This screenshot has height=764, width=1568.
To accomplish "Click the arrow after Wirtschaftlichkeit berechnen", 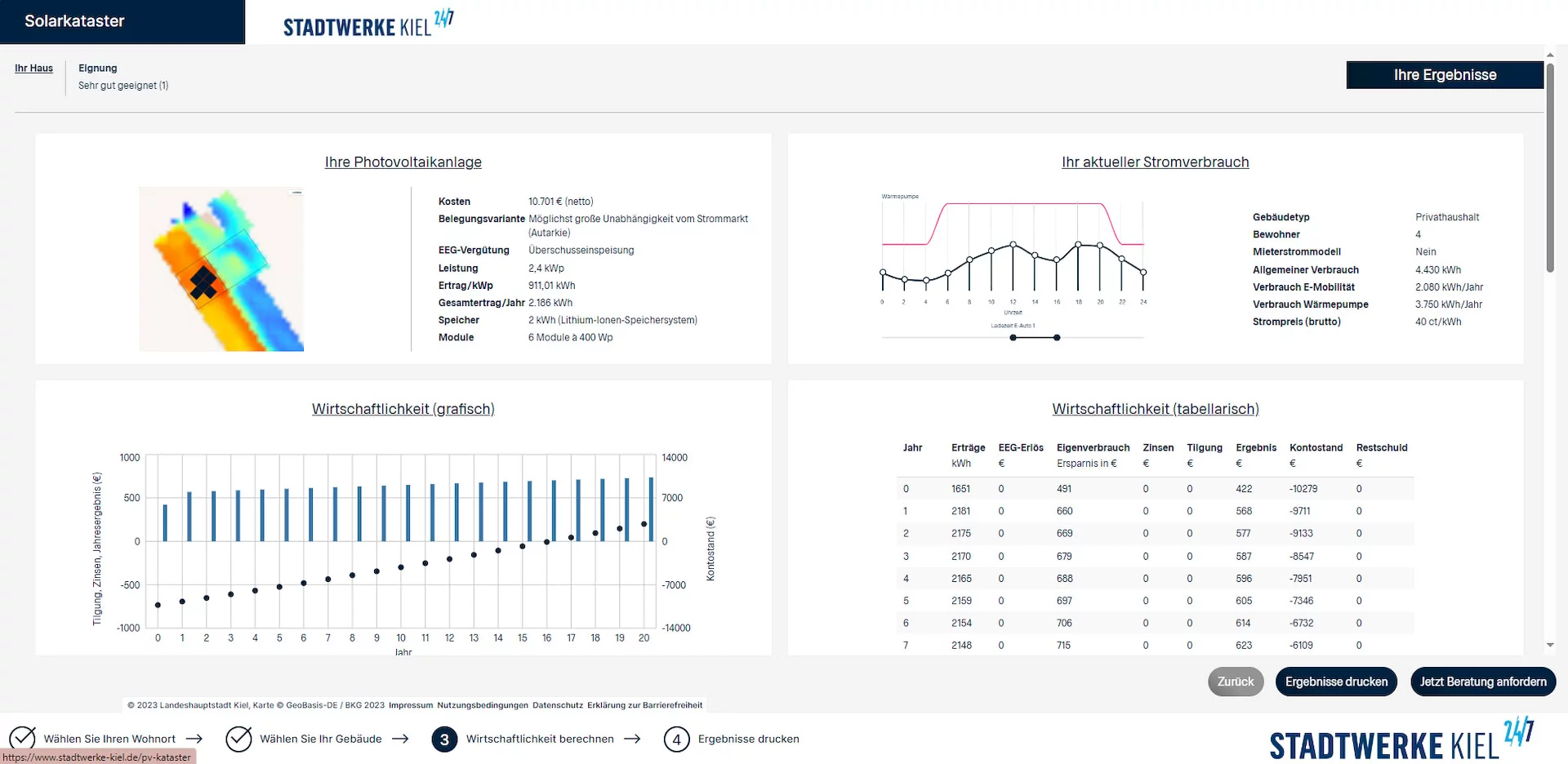I will tap(632, 739).
